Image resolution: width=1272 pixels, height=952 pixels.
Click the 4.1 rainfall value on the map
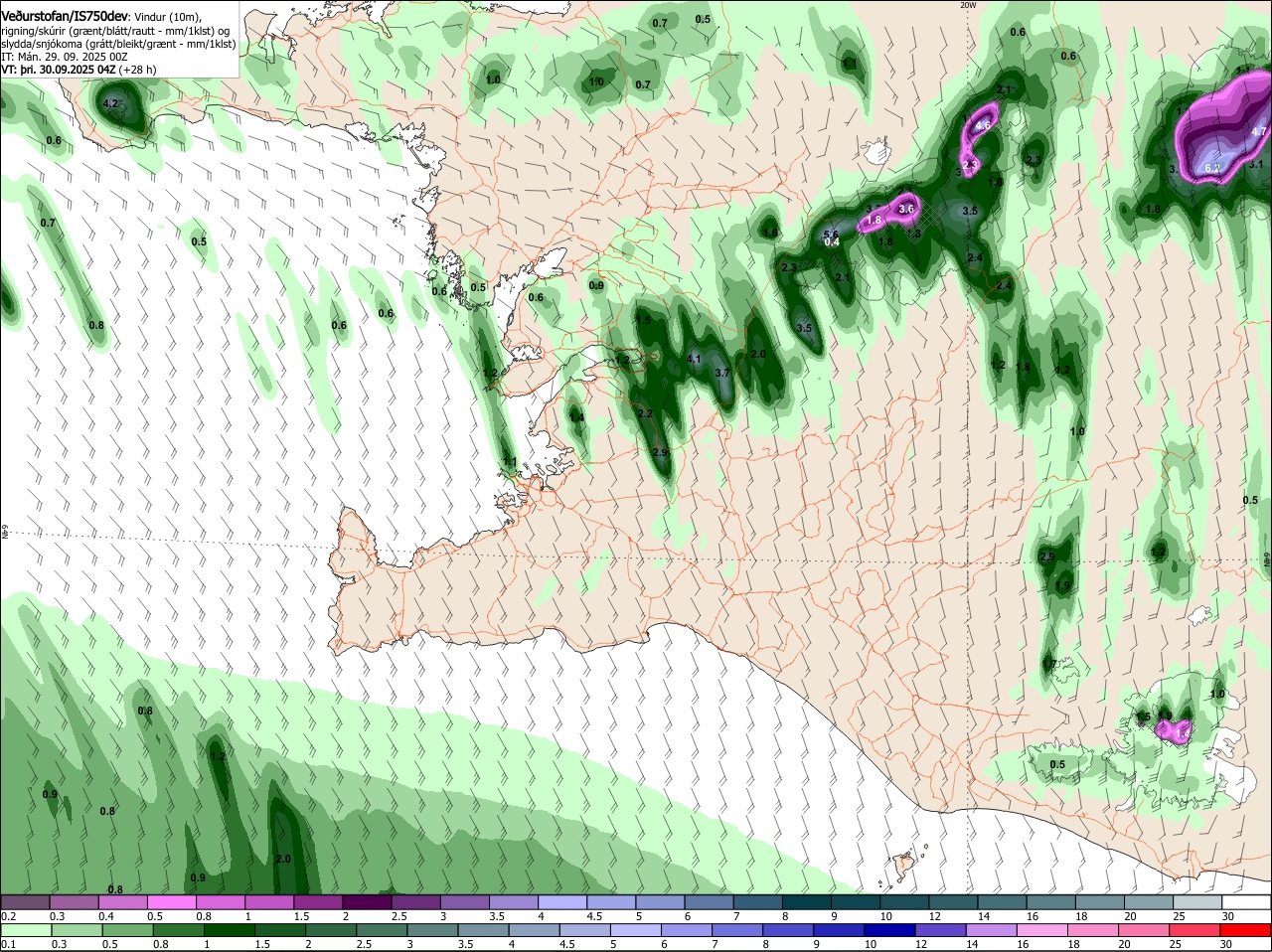point(694,359)
